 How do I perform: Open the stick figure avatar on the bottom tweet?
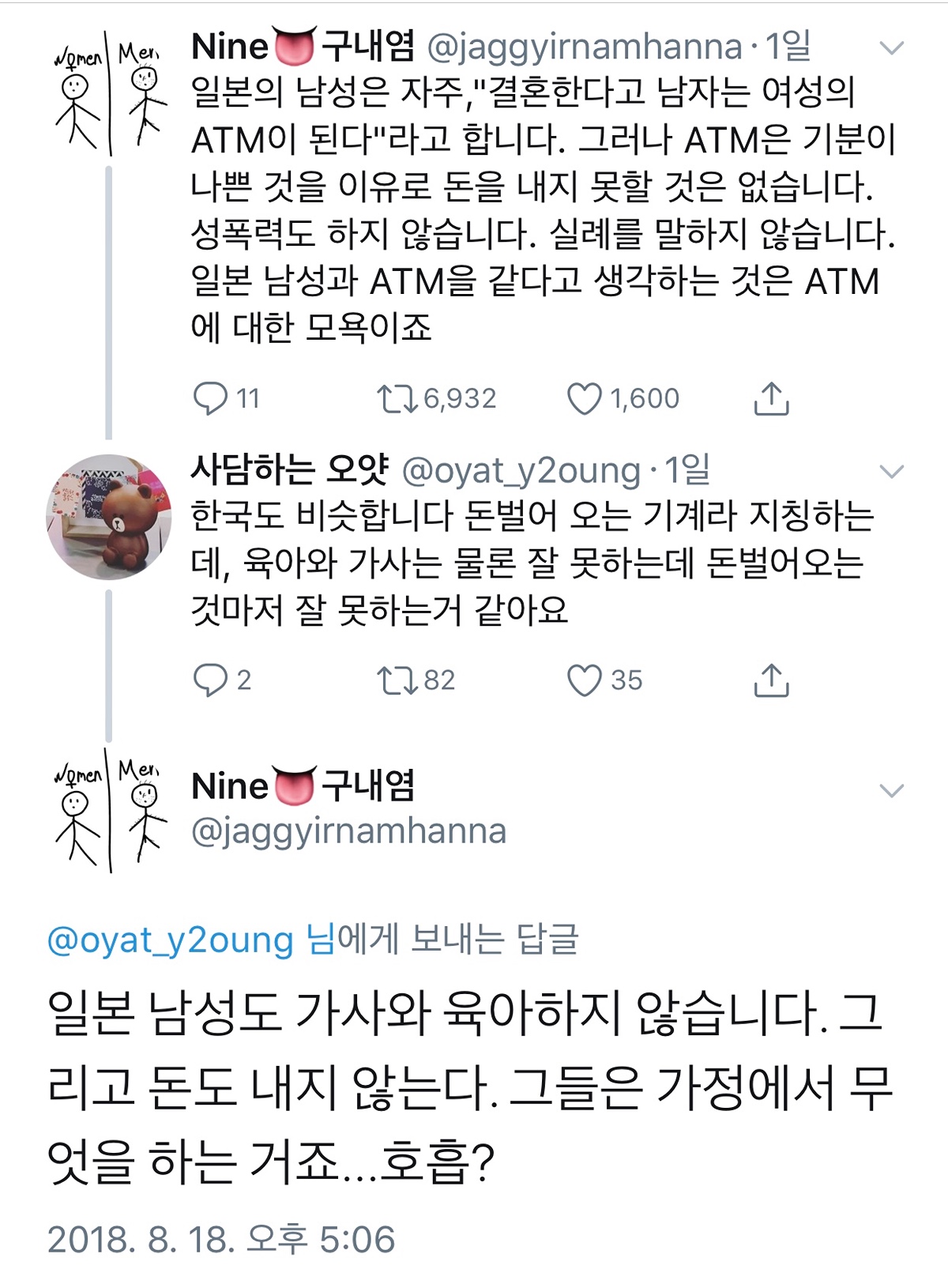108,810
